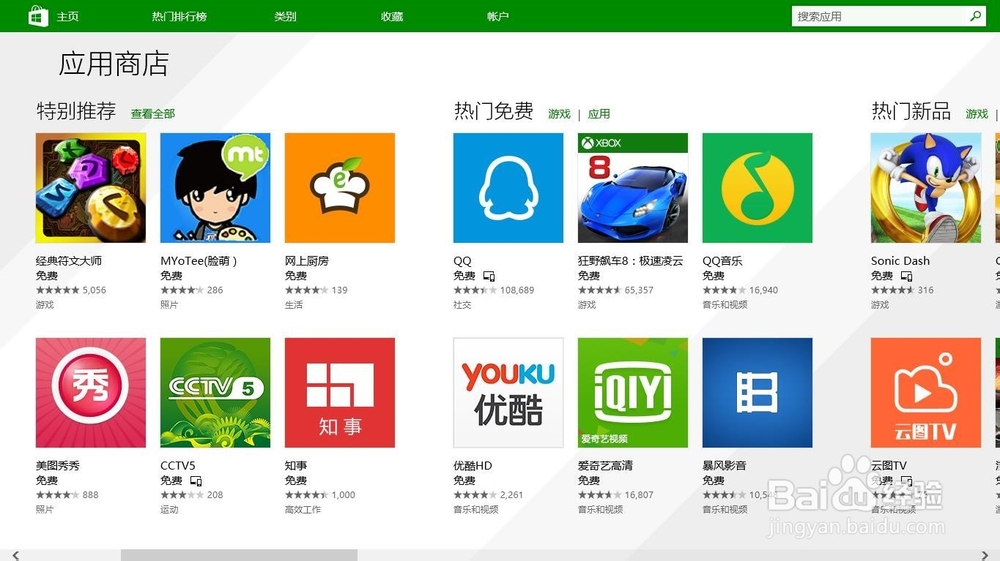Click the device icon beside Sonic Dash 免费
This screenshot has width=1000, height=561.
point(906,276)
